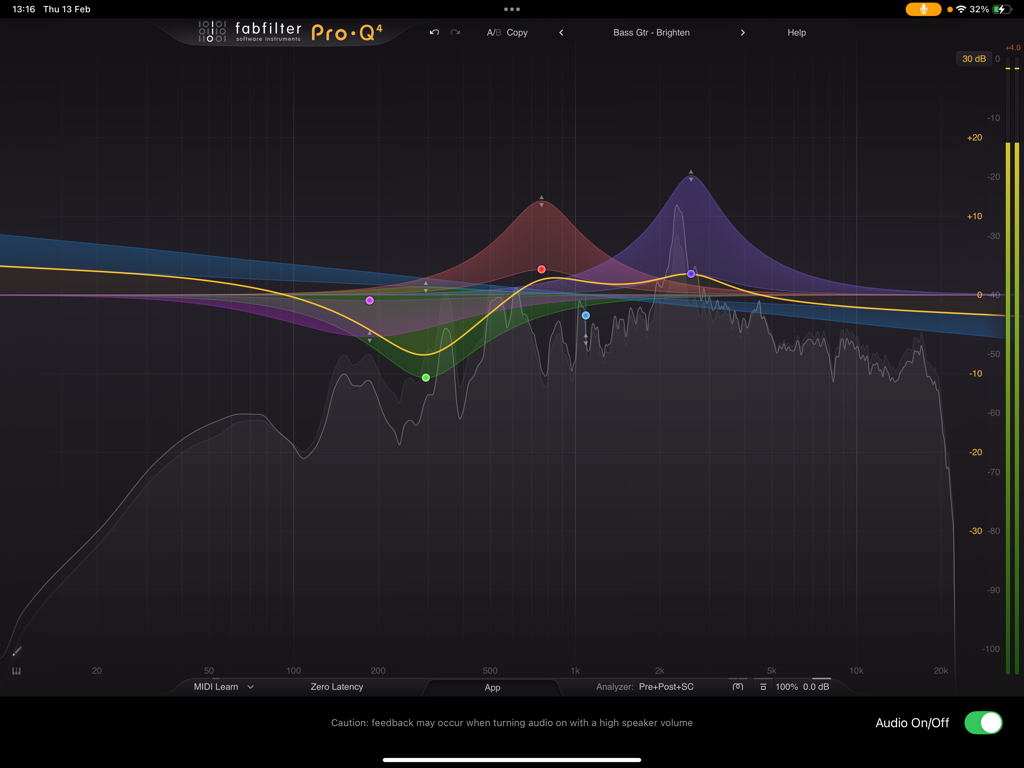The height and width of the screenshot is (768, 1024).
Task: Click the spectrum grab icon beside the analyzer options
Action: click(737, 687)
